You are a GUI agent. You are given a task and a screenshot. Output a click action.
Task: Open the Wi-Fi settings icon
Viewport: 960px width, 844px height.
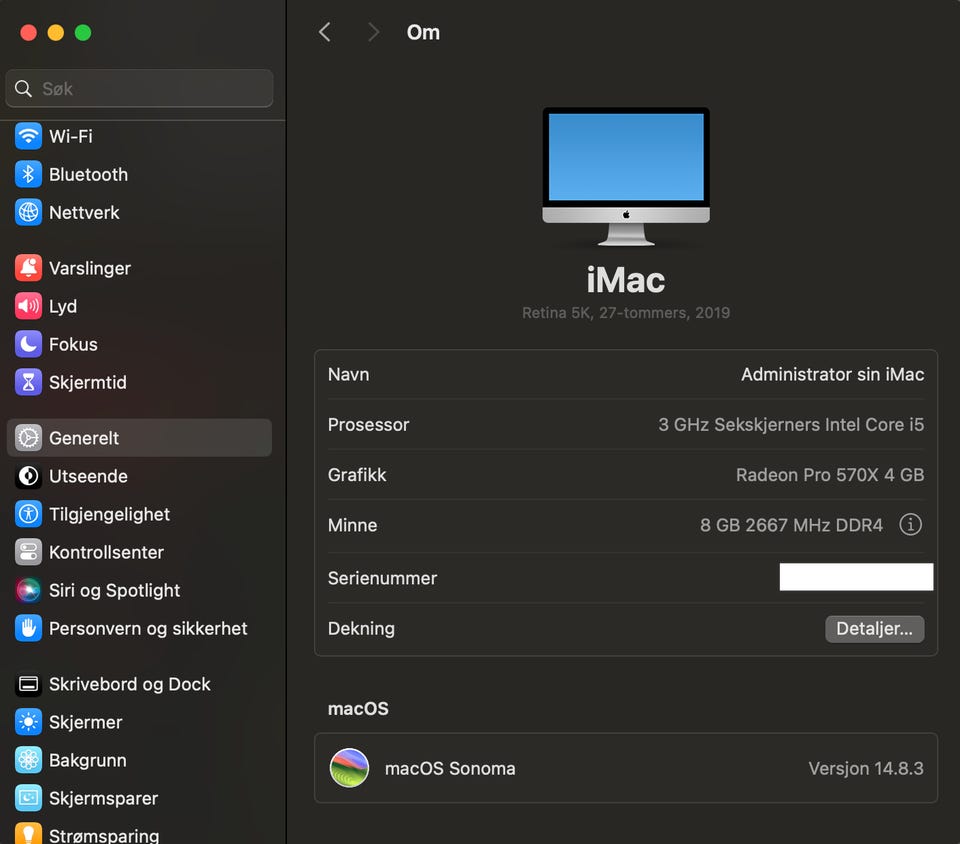28,136
